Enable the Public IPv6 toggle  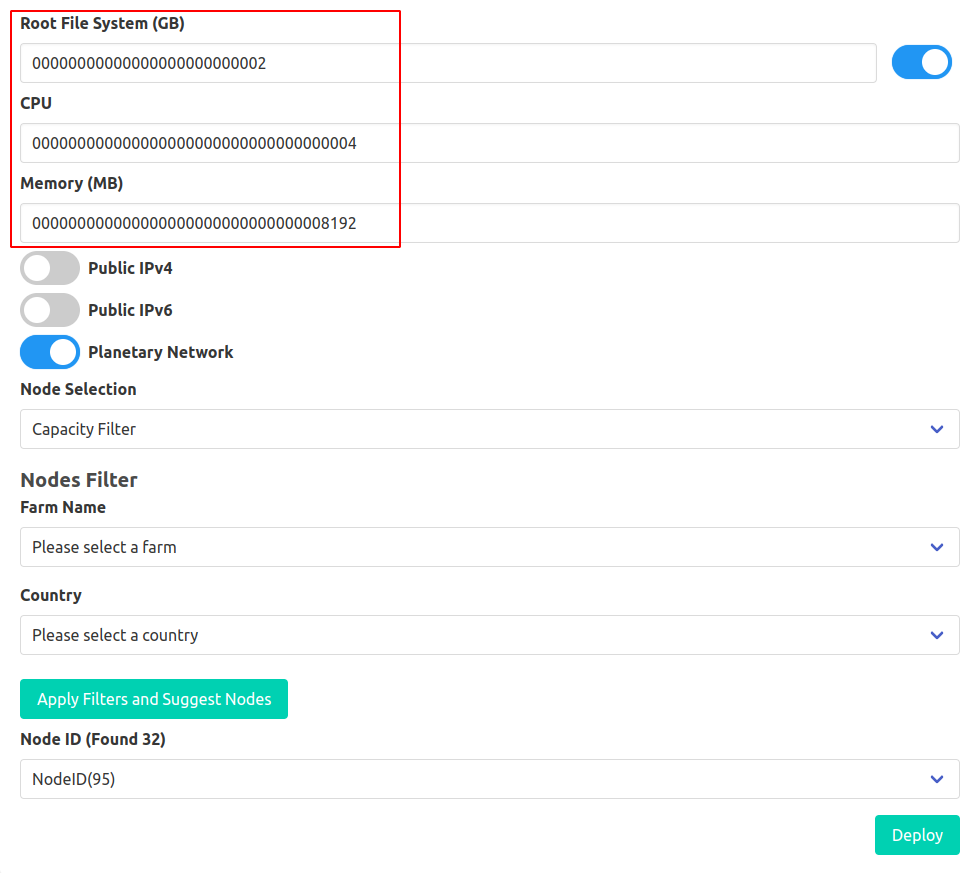(50, 310)
